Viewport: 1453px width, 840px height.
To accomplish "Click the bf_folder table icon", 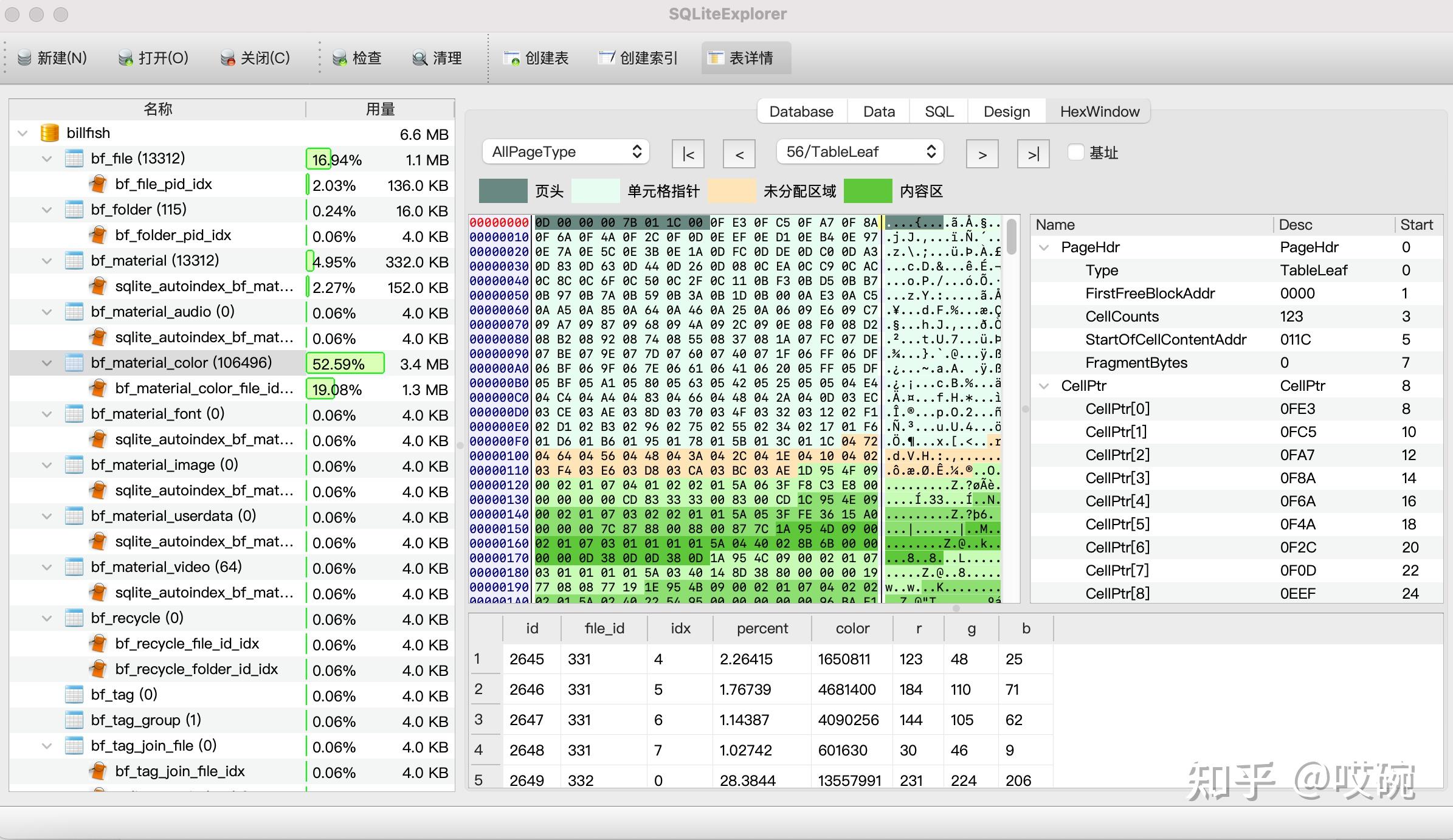I will click(74, 210).
